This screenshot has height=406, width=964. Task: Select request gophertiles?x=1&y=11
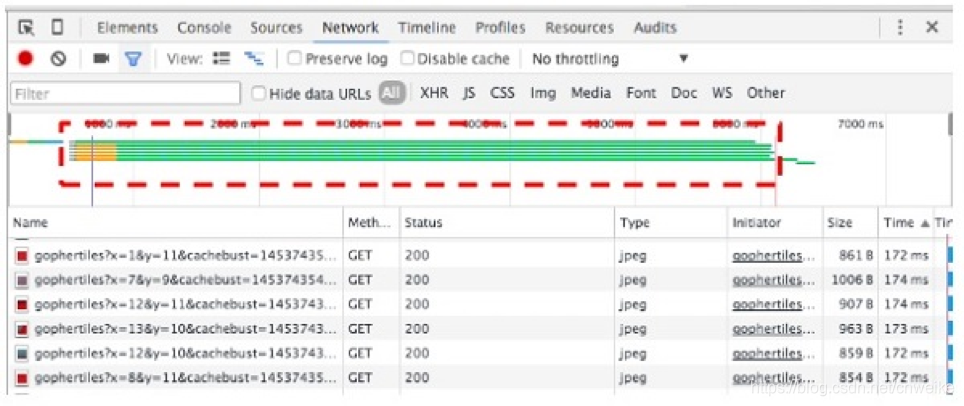(186, 255)
